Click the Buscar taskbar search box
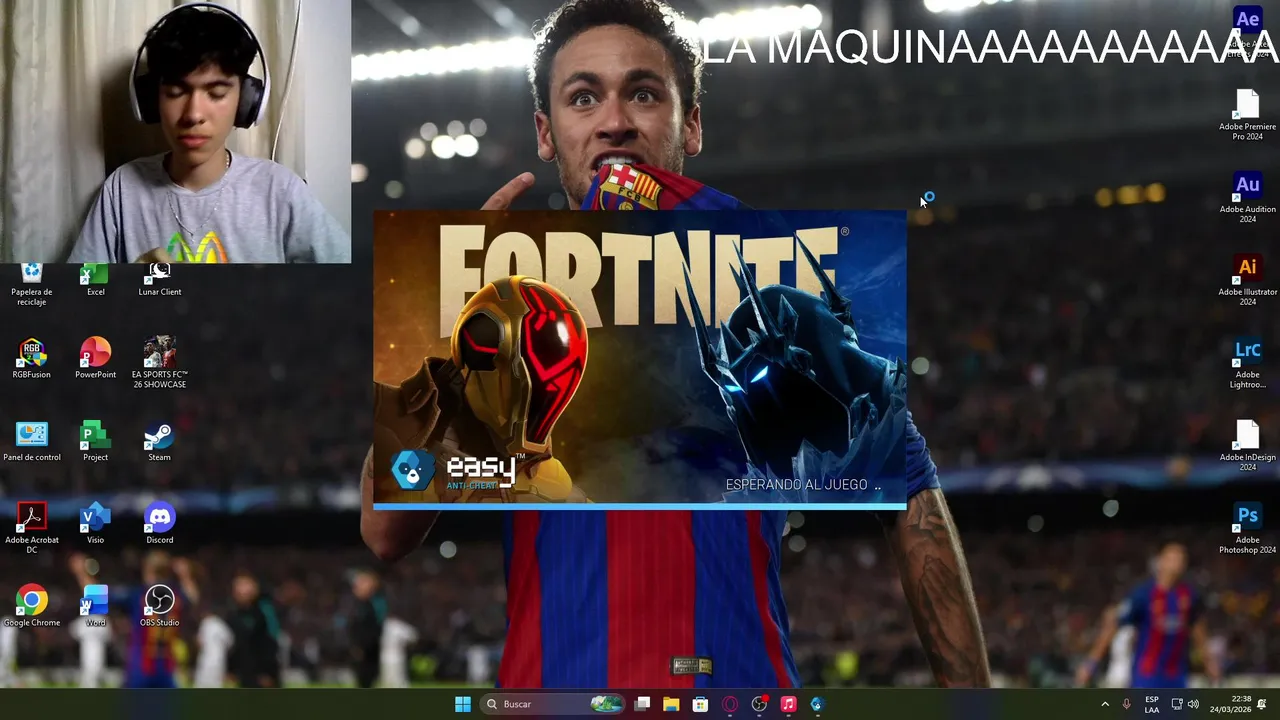The image size is (1280, 720). pos(553,704)
